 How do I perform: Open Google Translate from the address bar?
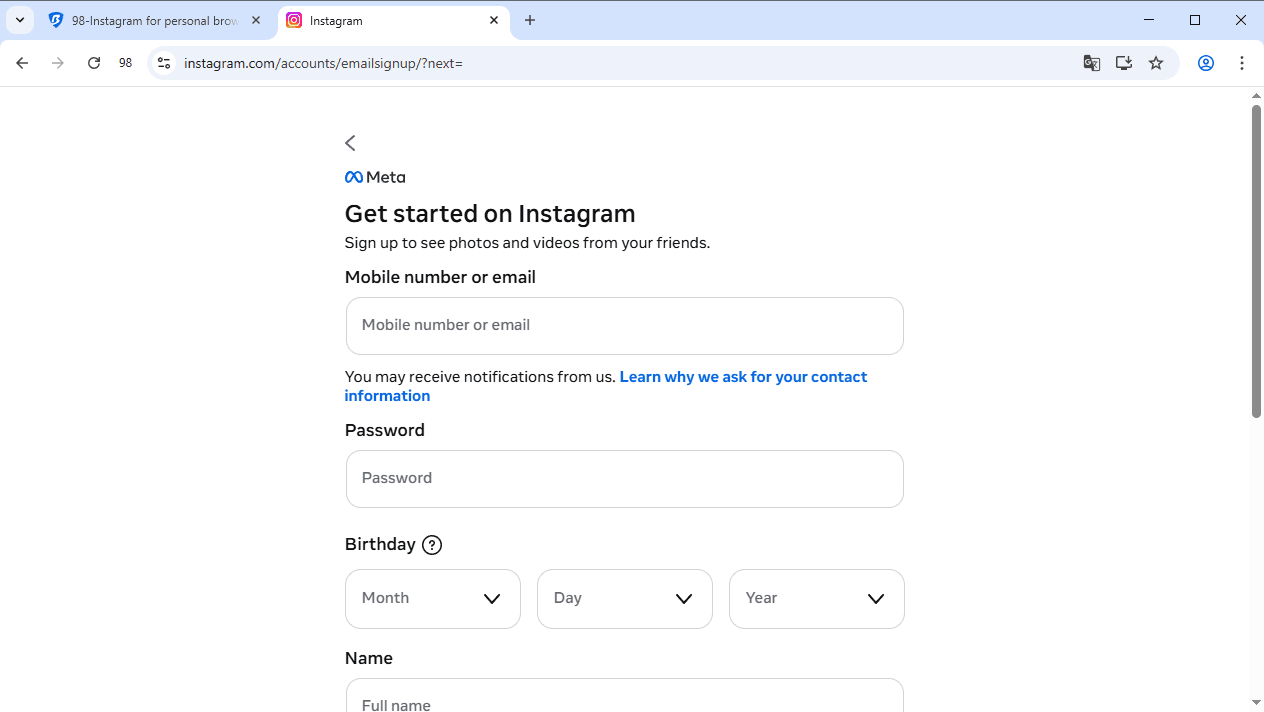[1091, 63]
